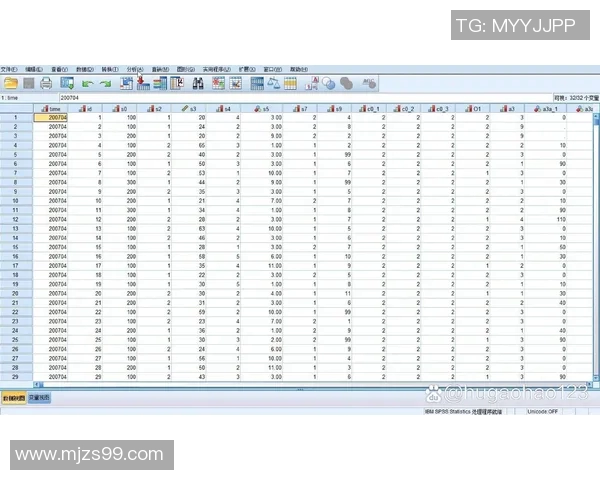Click the horizontal scrollbar below the data grid
600x480 pixels.
(300, 389)
